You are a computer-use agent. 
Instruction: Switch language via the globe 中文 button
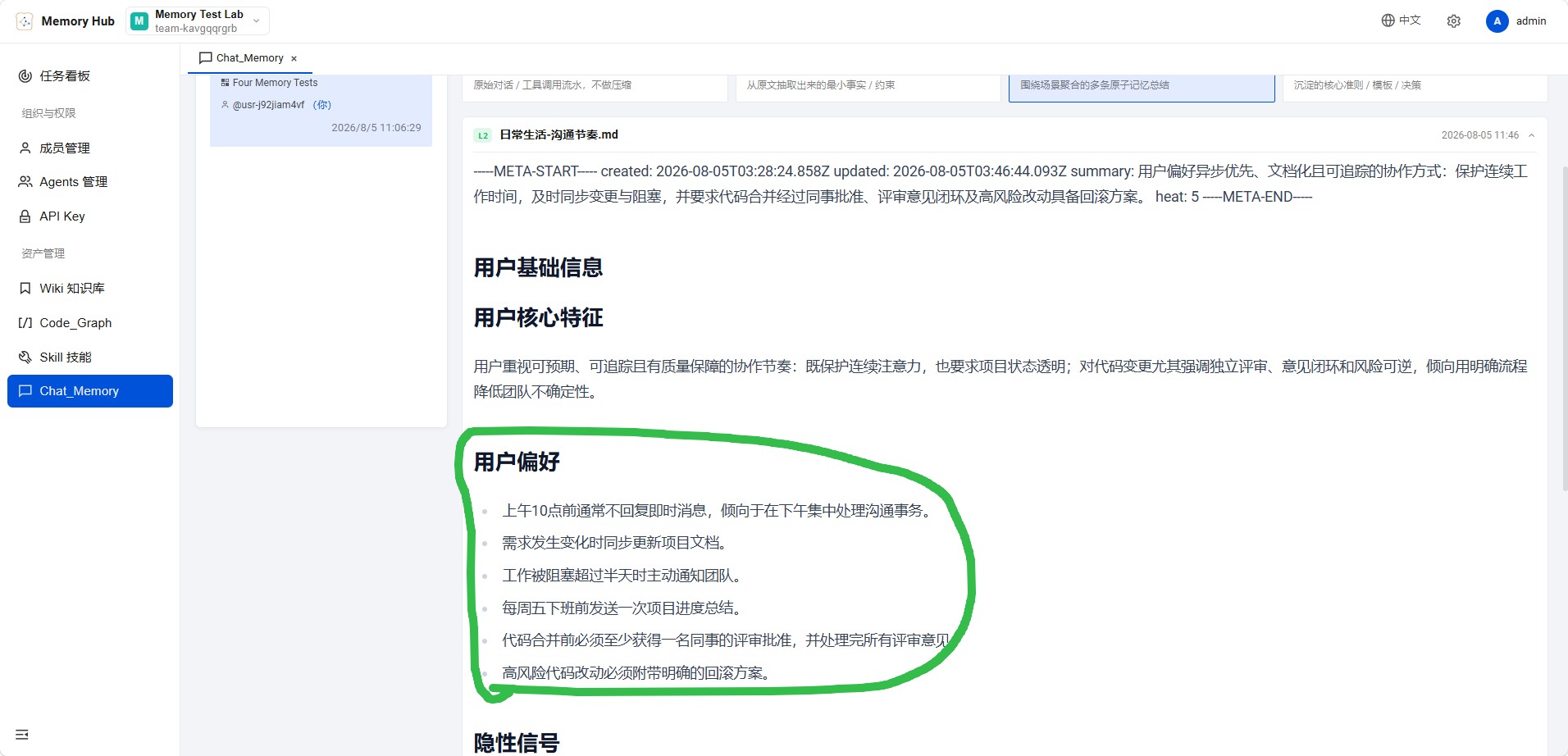1401,20
